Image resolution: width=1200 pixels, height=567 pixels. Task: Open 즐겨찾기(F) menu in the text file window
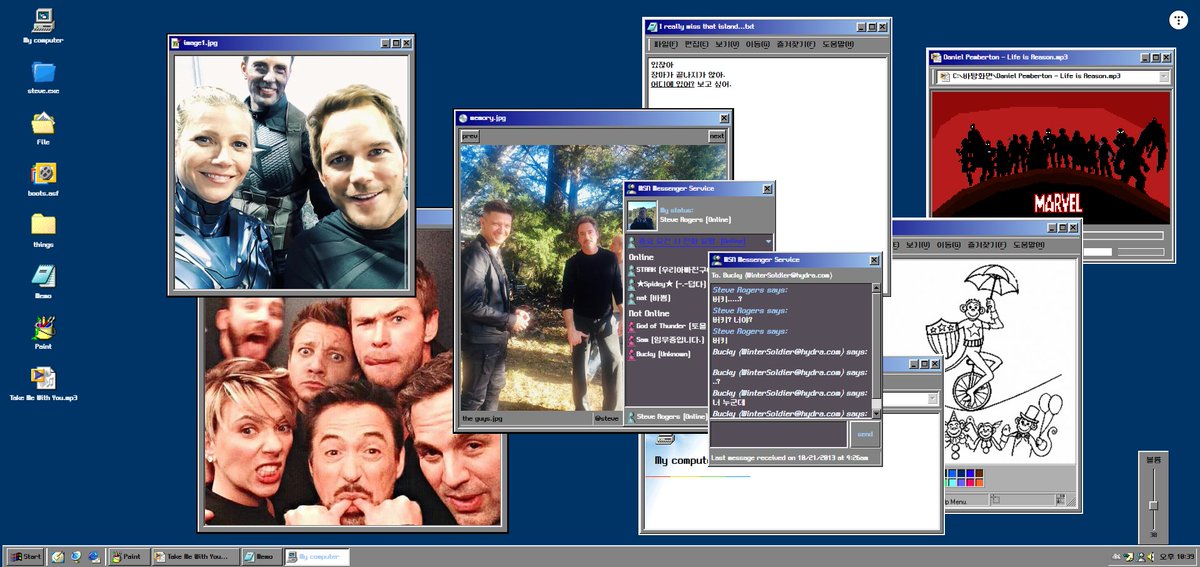point(797,45)
